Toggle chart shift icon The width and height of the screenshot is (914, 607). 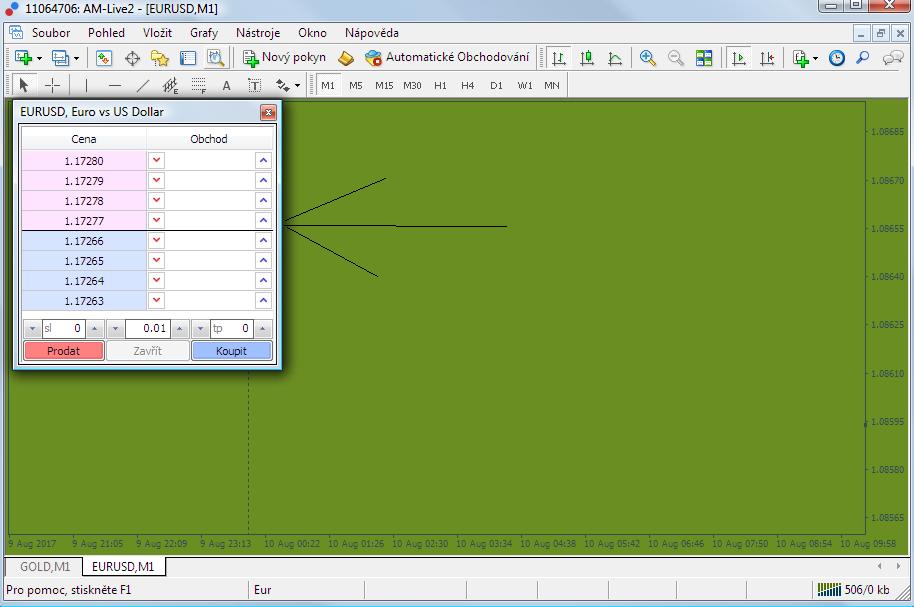click(x=767, y=58)
